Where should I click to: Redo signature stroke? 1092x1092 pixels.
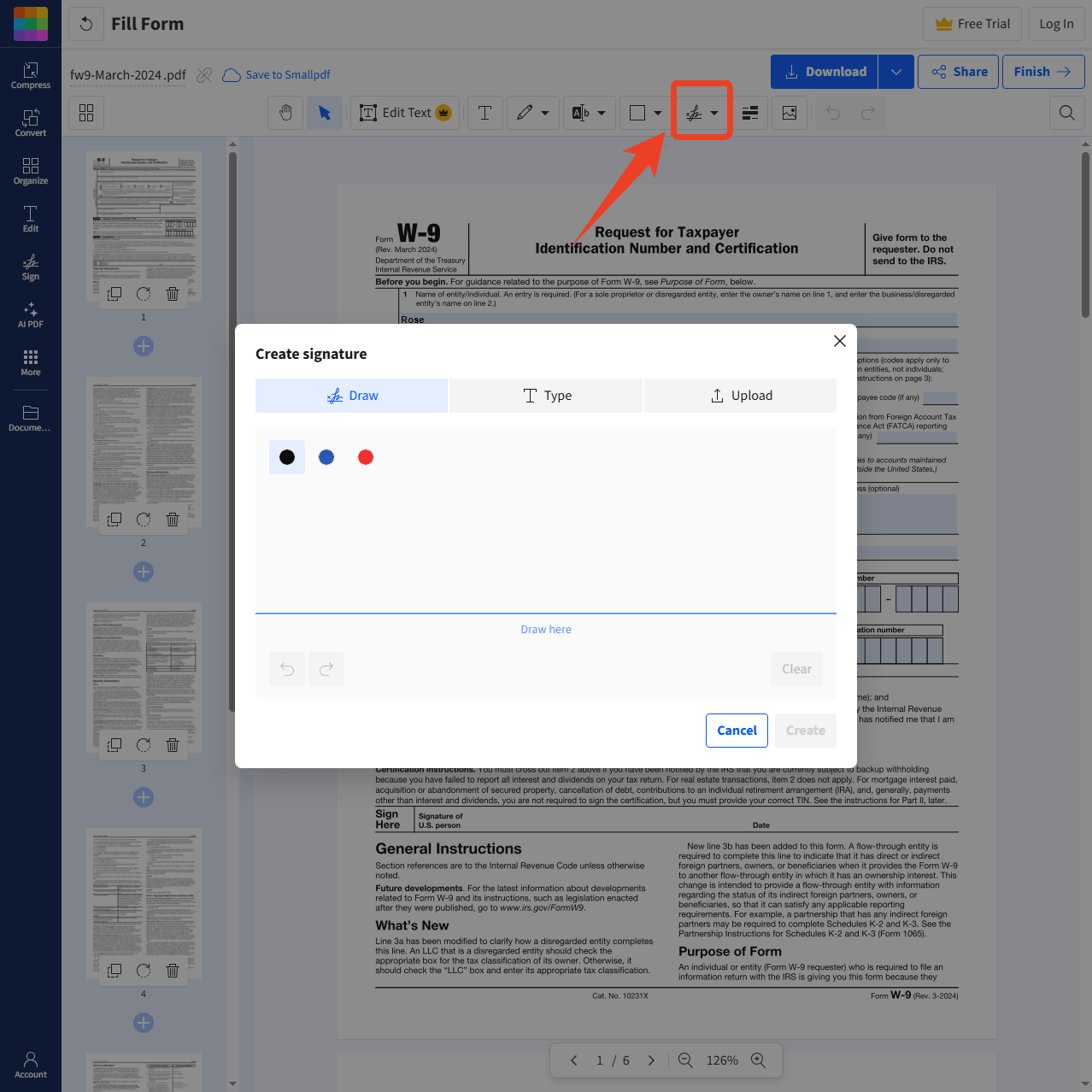coord(326,669)
